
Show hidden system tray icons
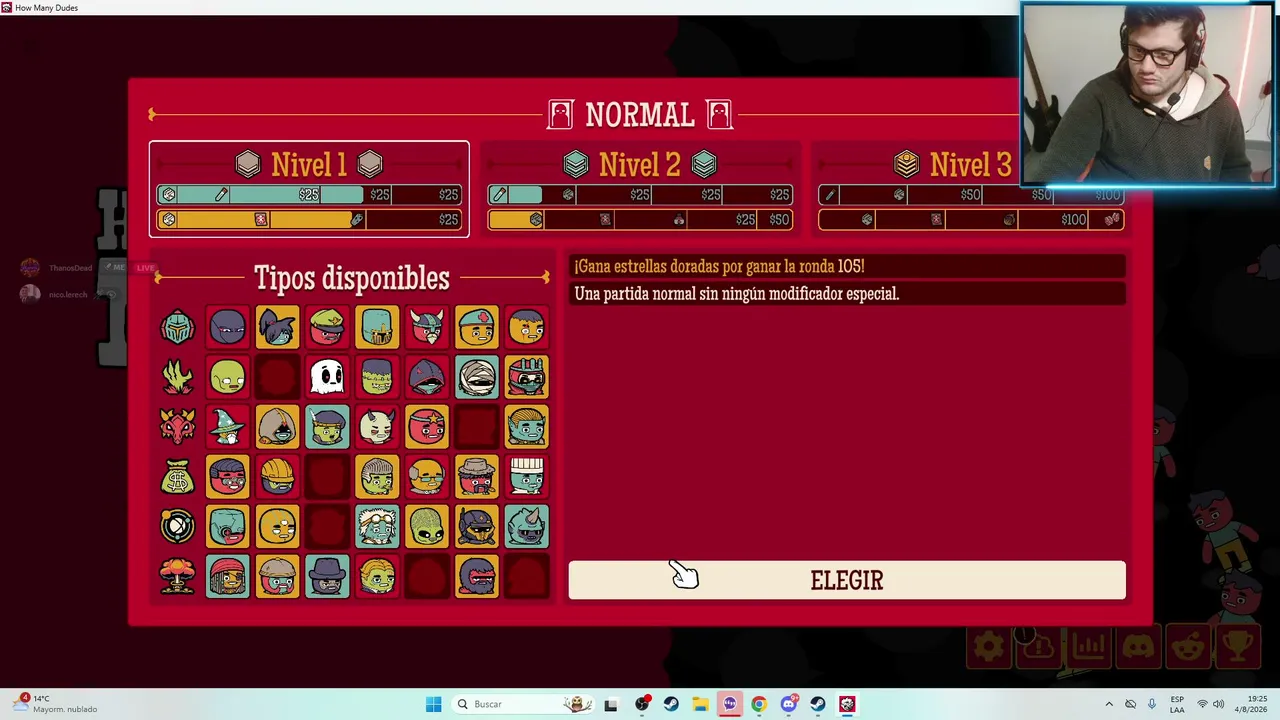pos(1109,704)
